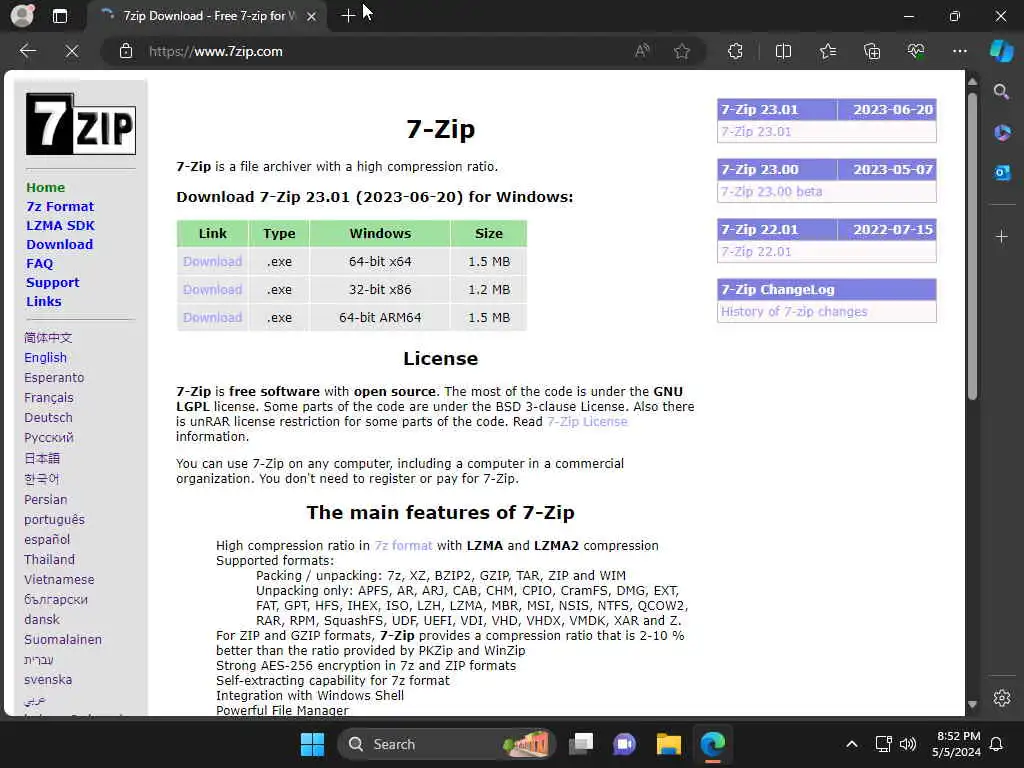The image size is (1024, 768).
Task: Switch language to Français
Action: click(x=48, y=398)
